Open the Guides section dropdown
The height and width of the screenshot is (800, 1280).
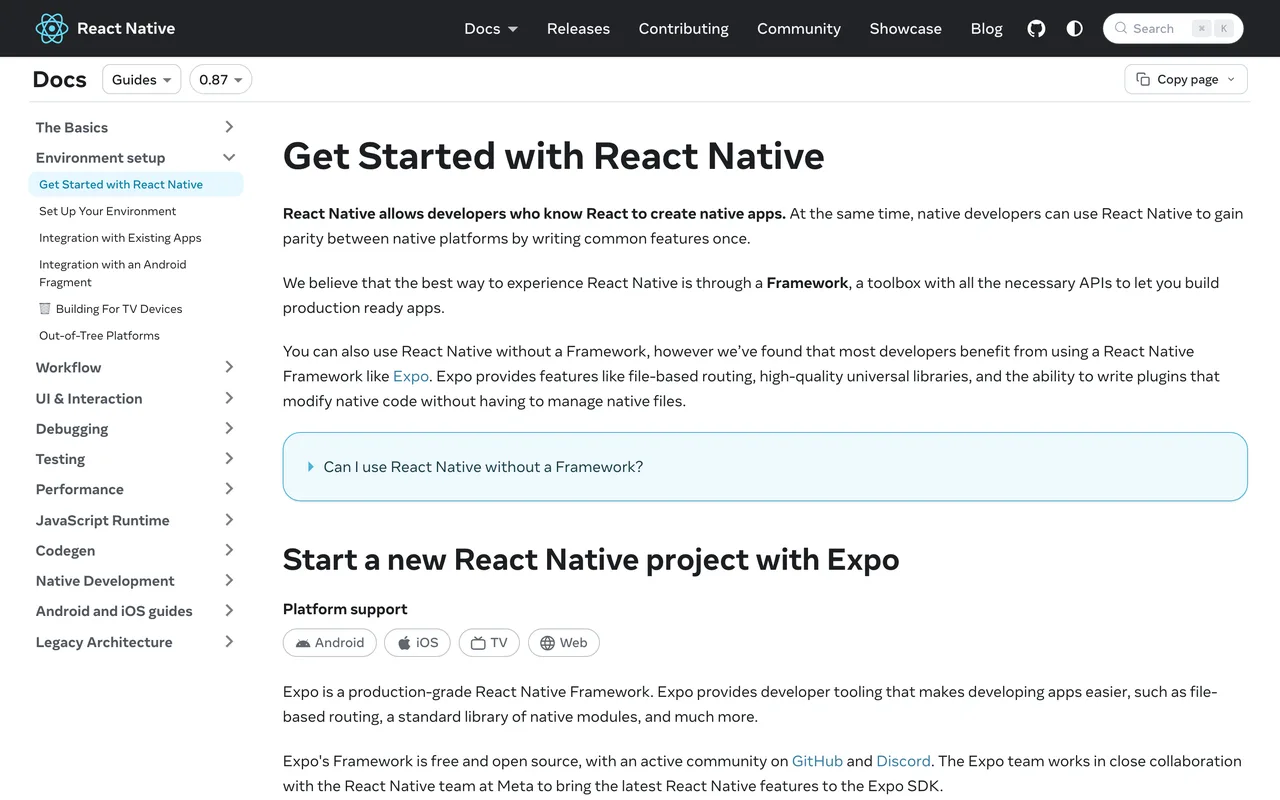pyautogui.click(x=141, y=79)
